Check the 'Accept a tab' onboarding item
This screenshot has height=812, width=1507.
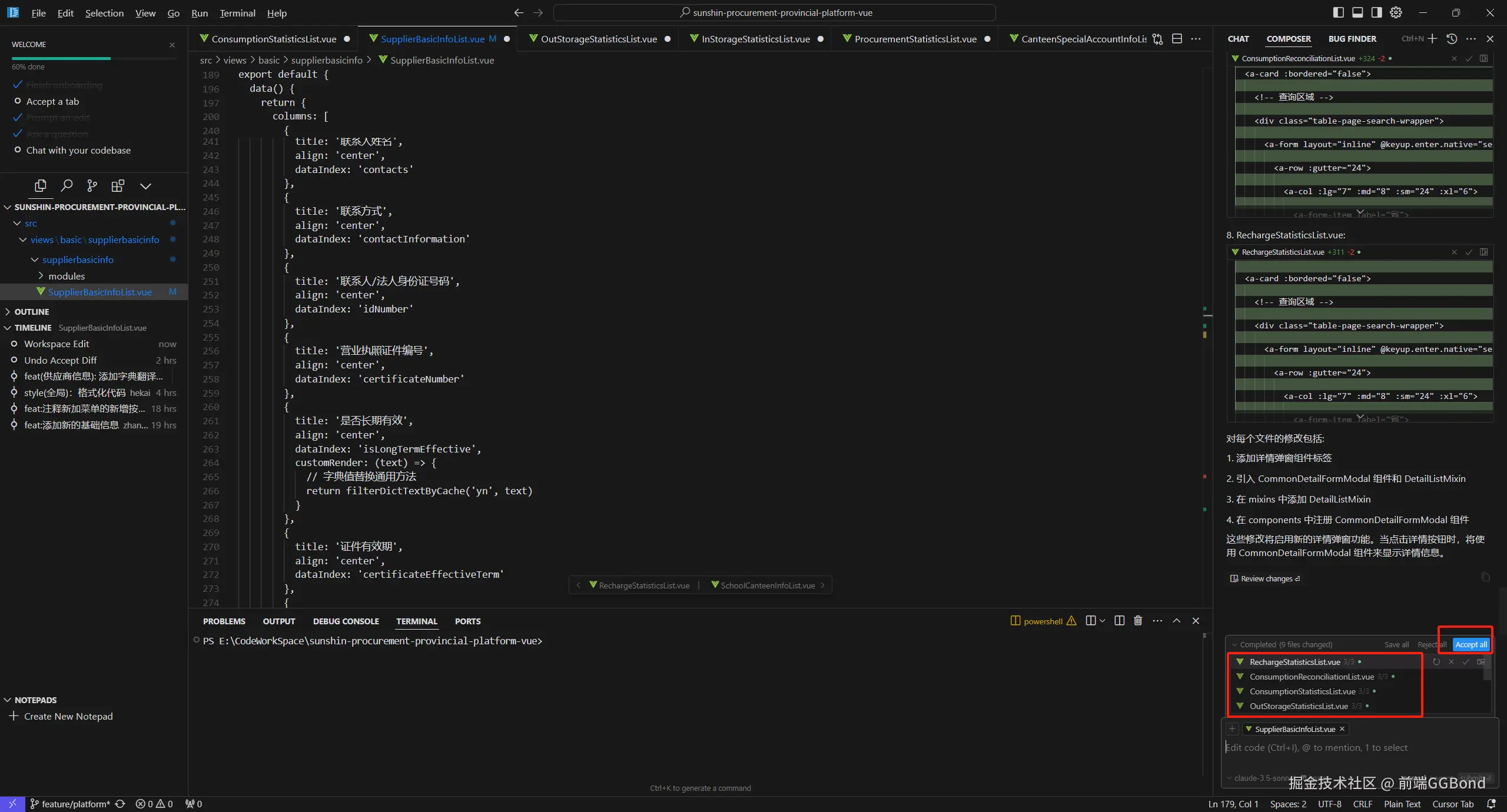(52, 101)
